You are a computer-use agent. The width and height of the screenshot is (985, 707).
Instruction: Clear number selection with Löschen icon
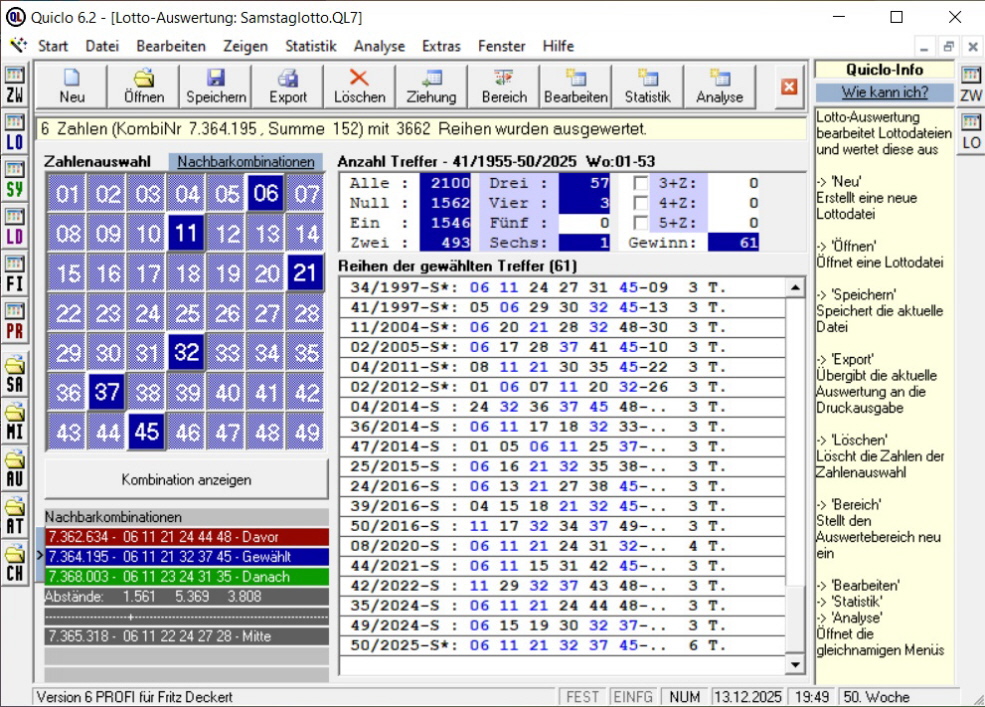(x=359, y=86)
